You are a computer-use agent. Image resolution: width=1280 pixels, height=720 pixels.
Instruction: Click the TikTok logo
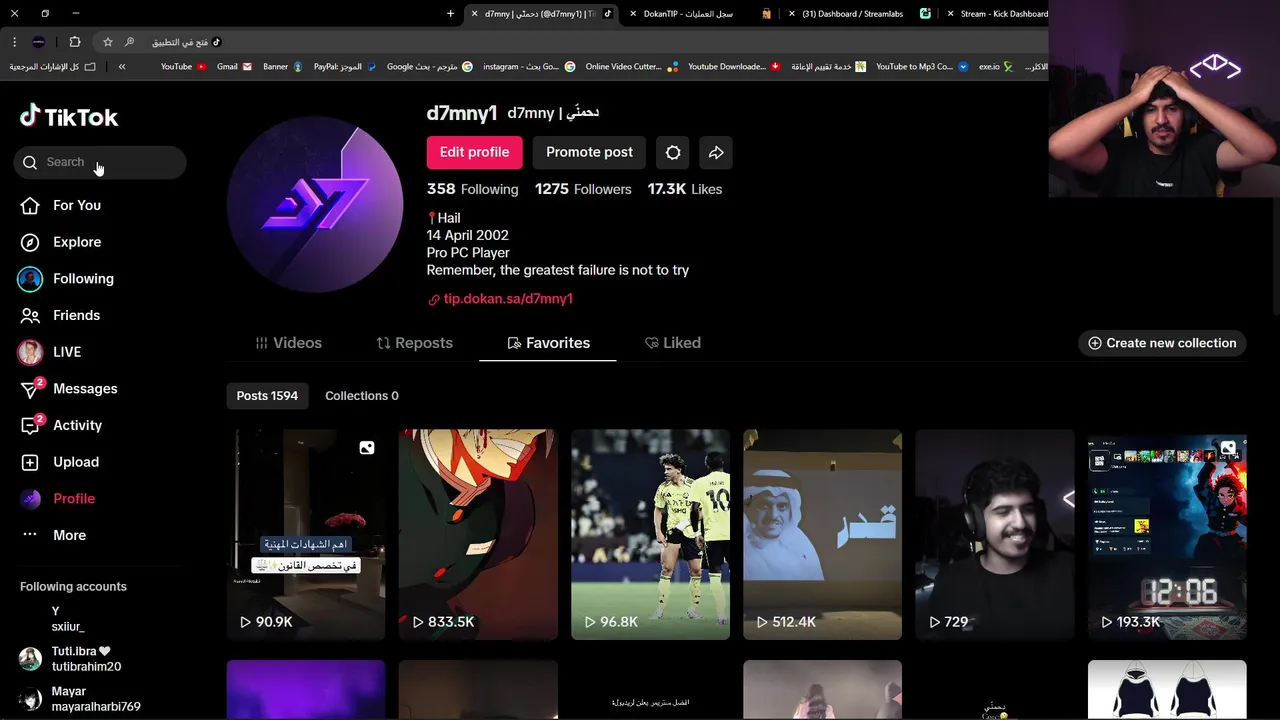point(69,117)
